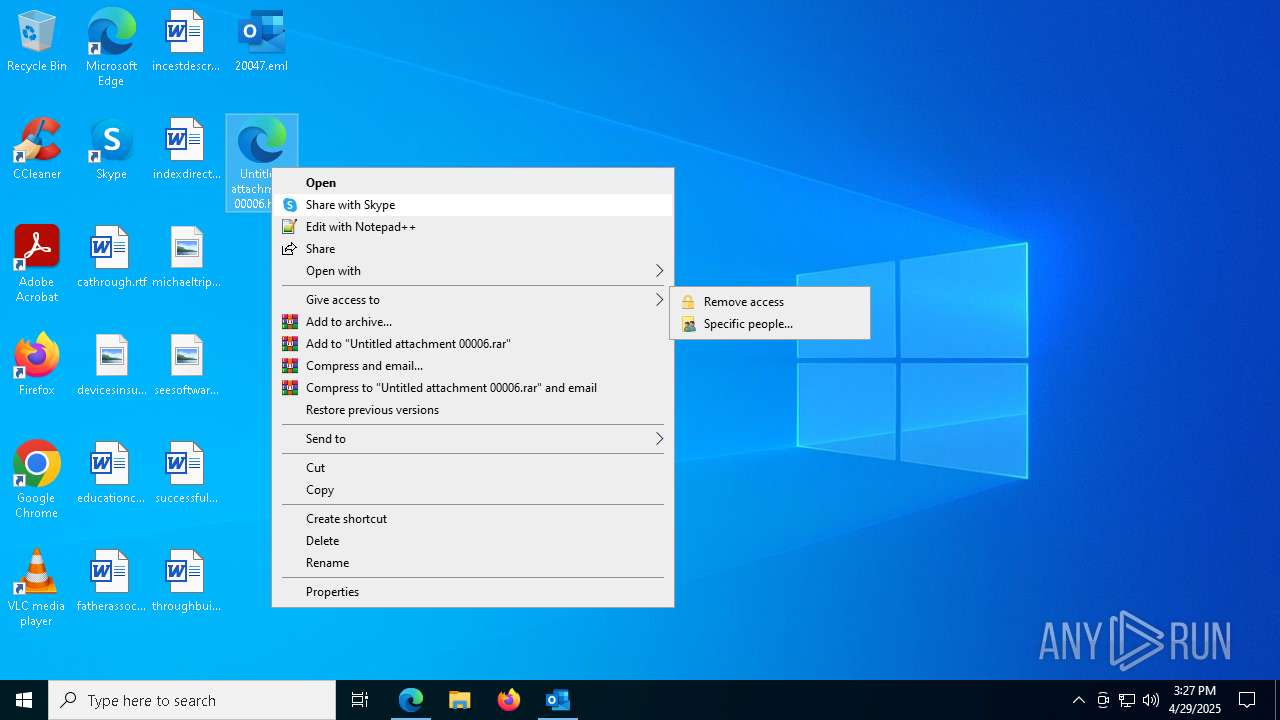Select the Skype desktop shortcut
This screenshot has height=720, width=1280.
coord(111,150)
